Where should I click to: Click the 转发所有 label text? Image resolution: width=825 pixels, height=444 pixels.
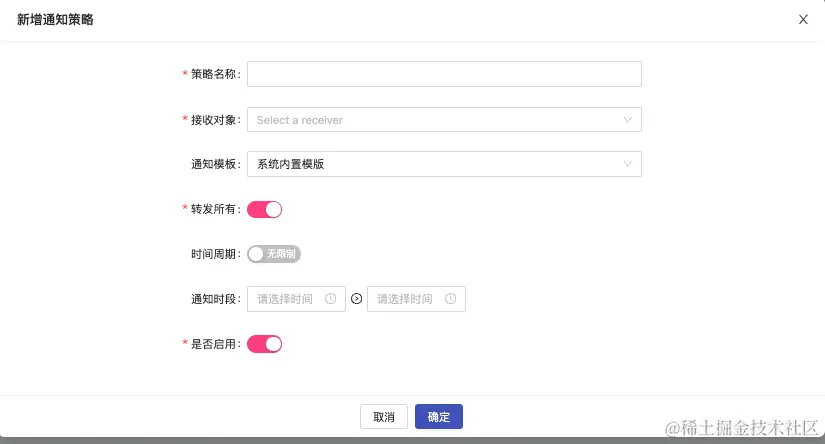[213, 209]
